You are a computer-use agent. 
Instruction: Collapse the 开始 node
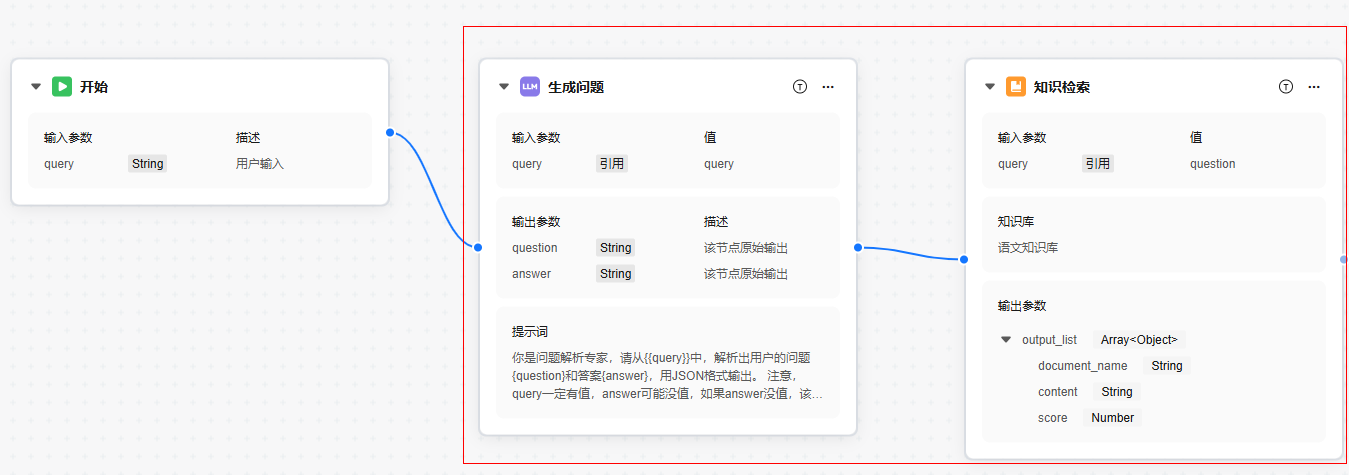point(37,87)
